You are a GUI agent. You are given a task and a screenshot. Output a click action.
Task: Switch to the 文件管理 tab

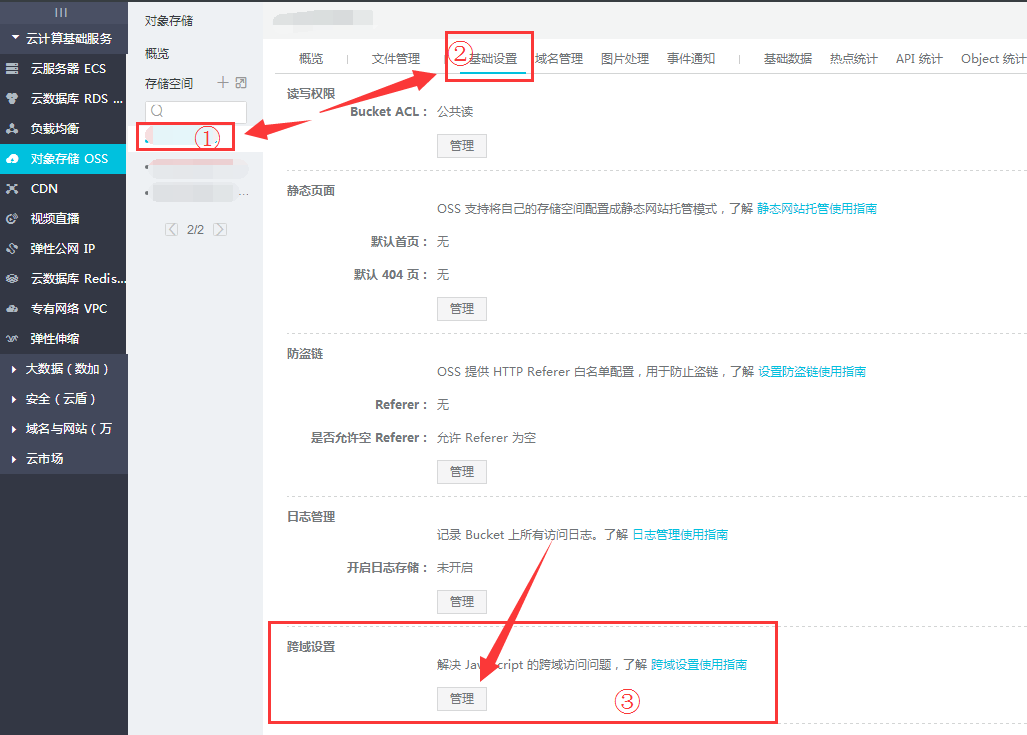click(395, 59)
